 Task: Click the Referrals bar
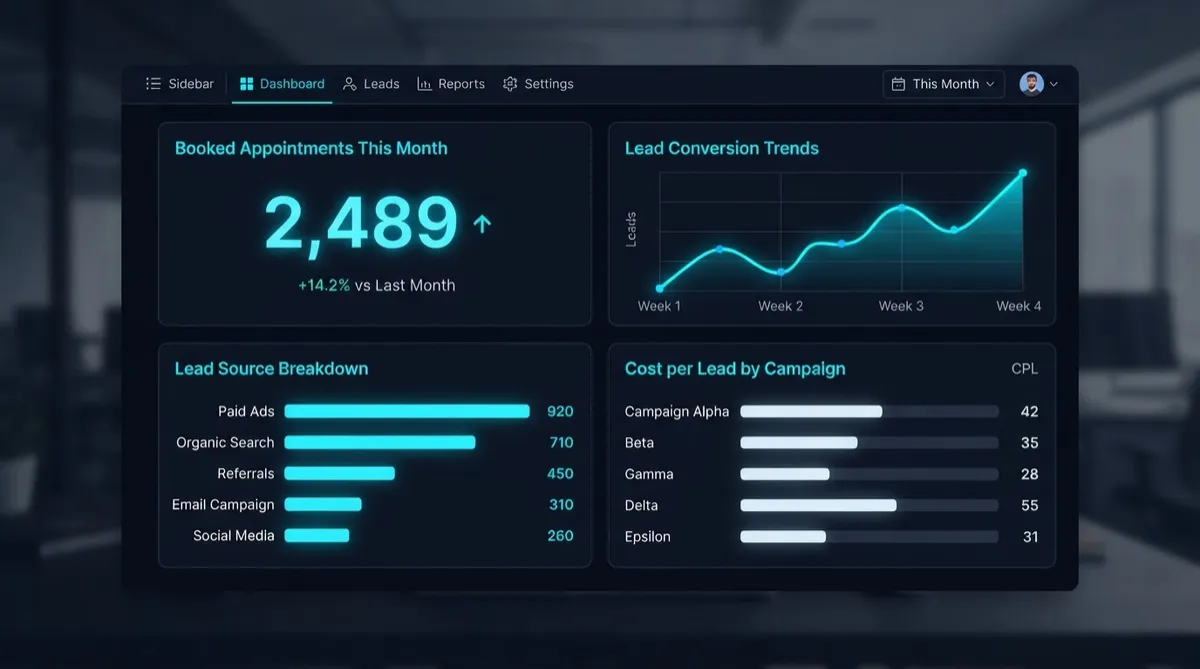point(339,473)
